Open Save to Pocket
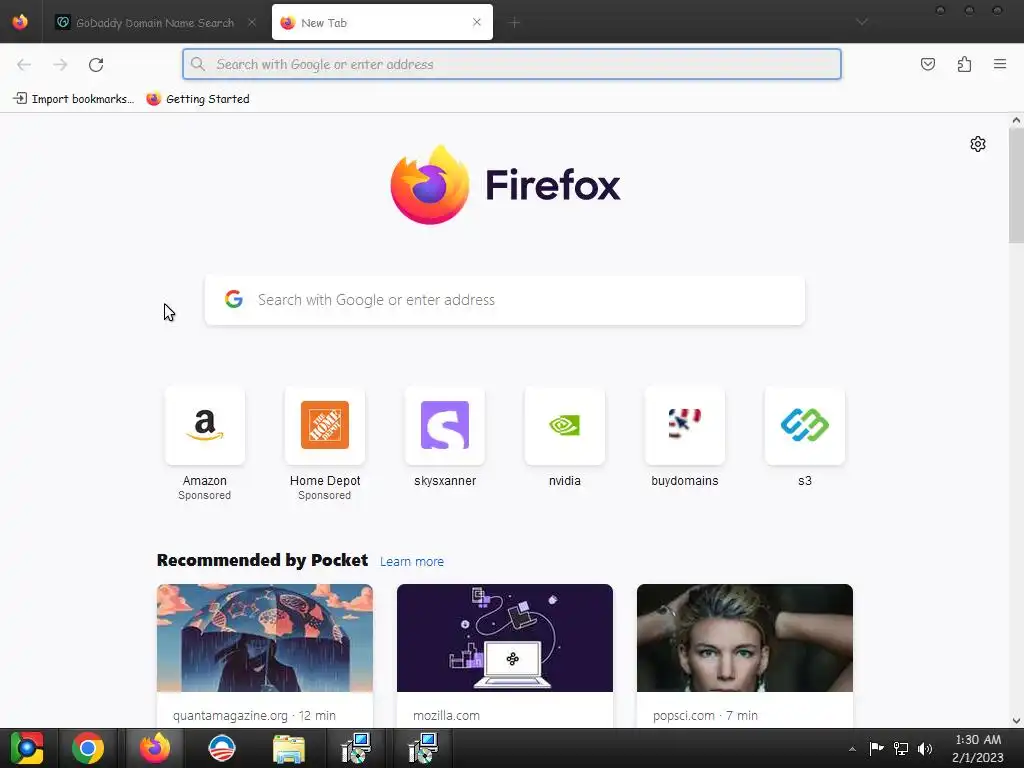Viewport: 1024px width, 768px height. 927,64
